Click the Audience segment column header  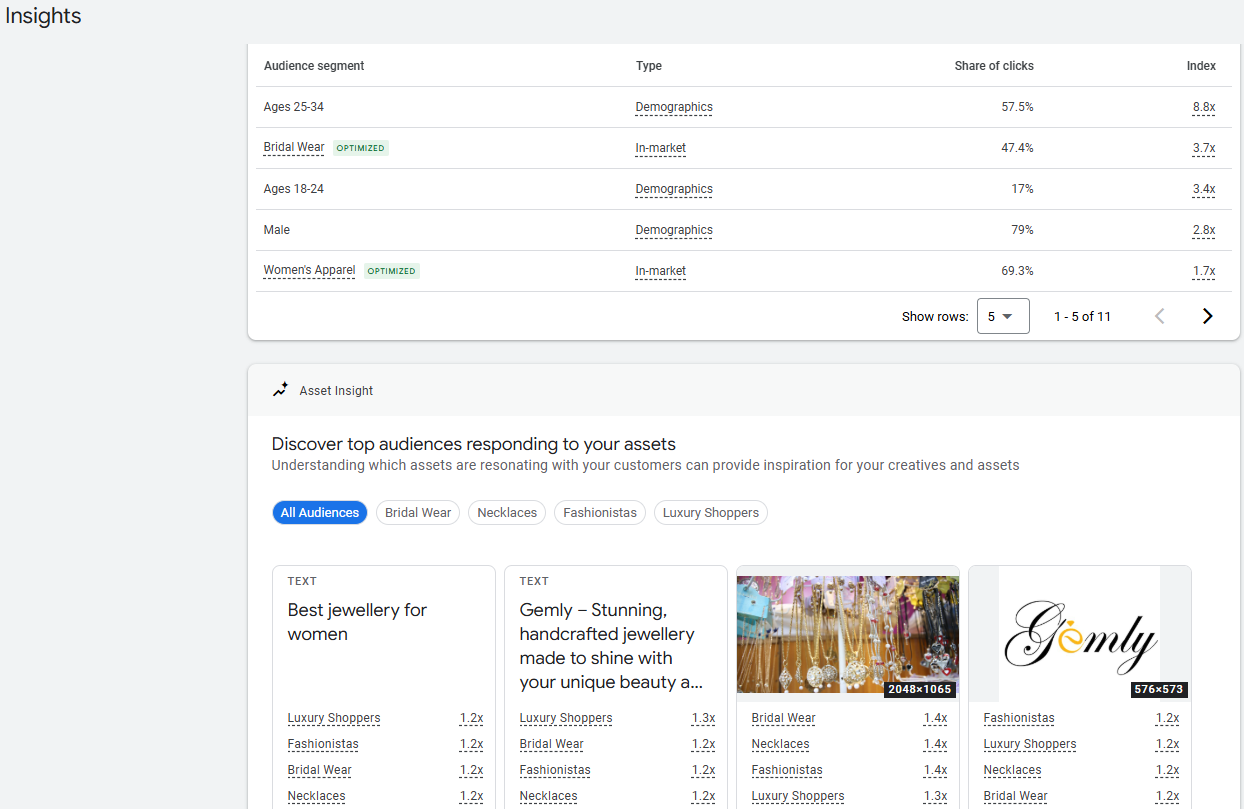coord(314,66)
